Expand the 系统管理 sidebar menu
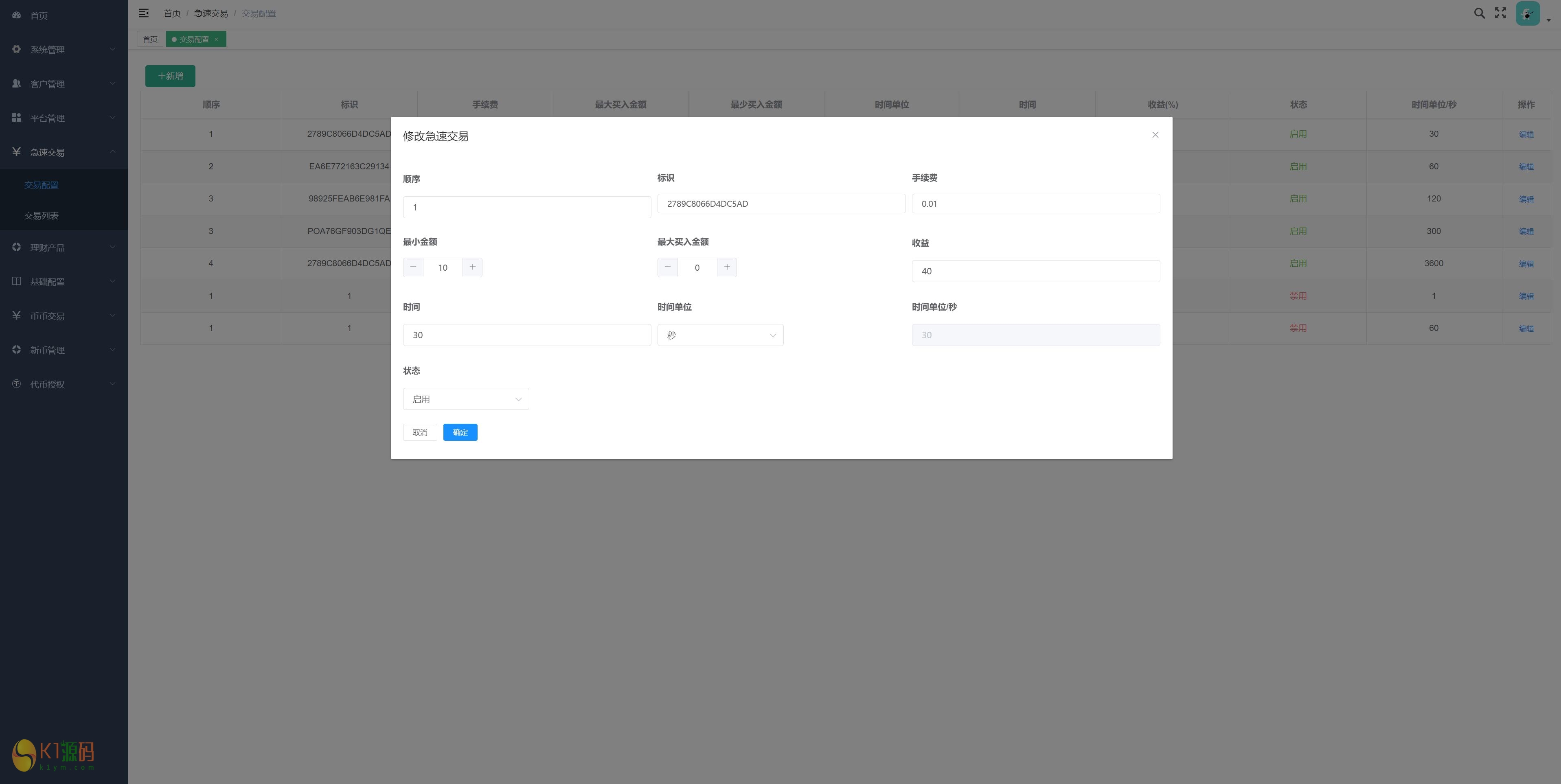This screenshot has width=1561, height=784. [x=64, y=50]
